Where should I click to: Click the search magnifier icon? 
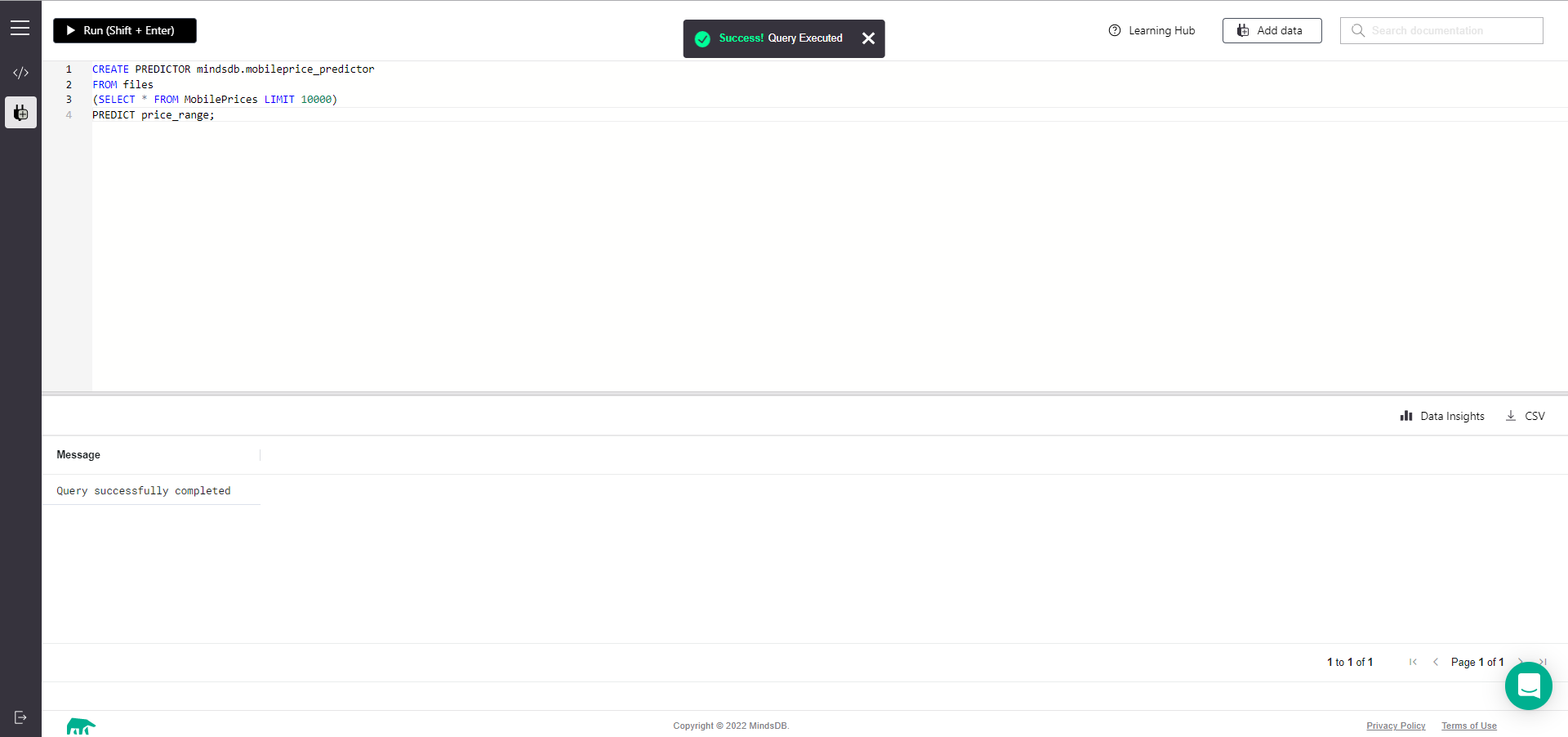(1358, 30)
